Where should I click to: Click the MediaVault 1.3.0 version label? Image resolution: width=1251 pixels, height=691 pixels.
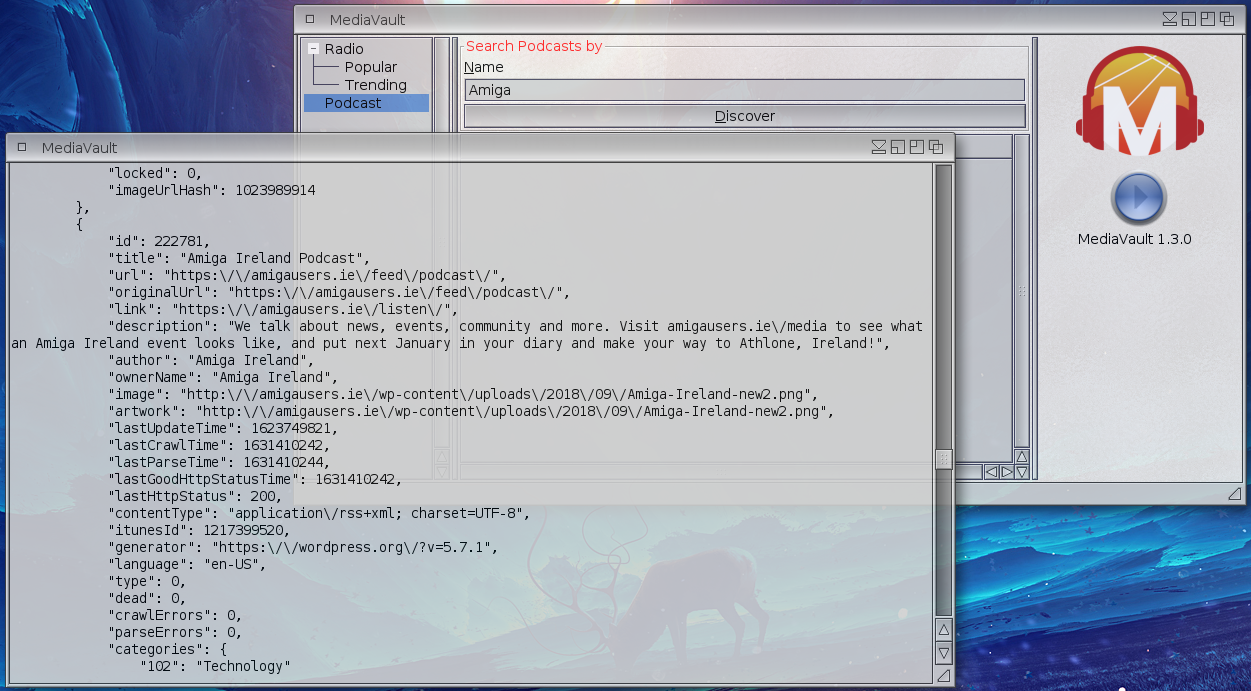(1134, 239)
